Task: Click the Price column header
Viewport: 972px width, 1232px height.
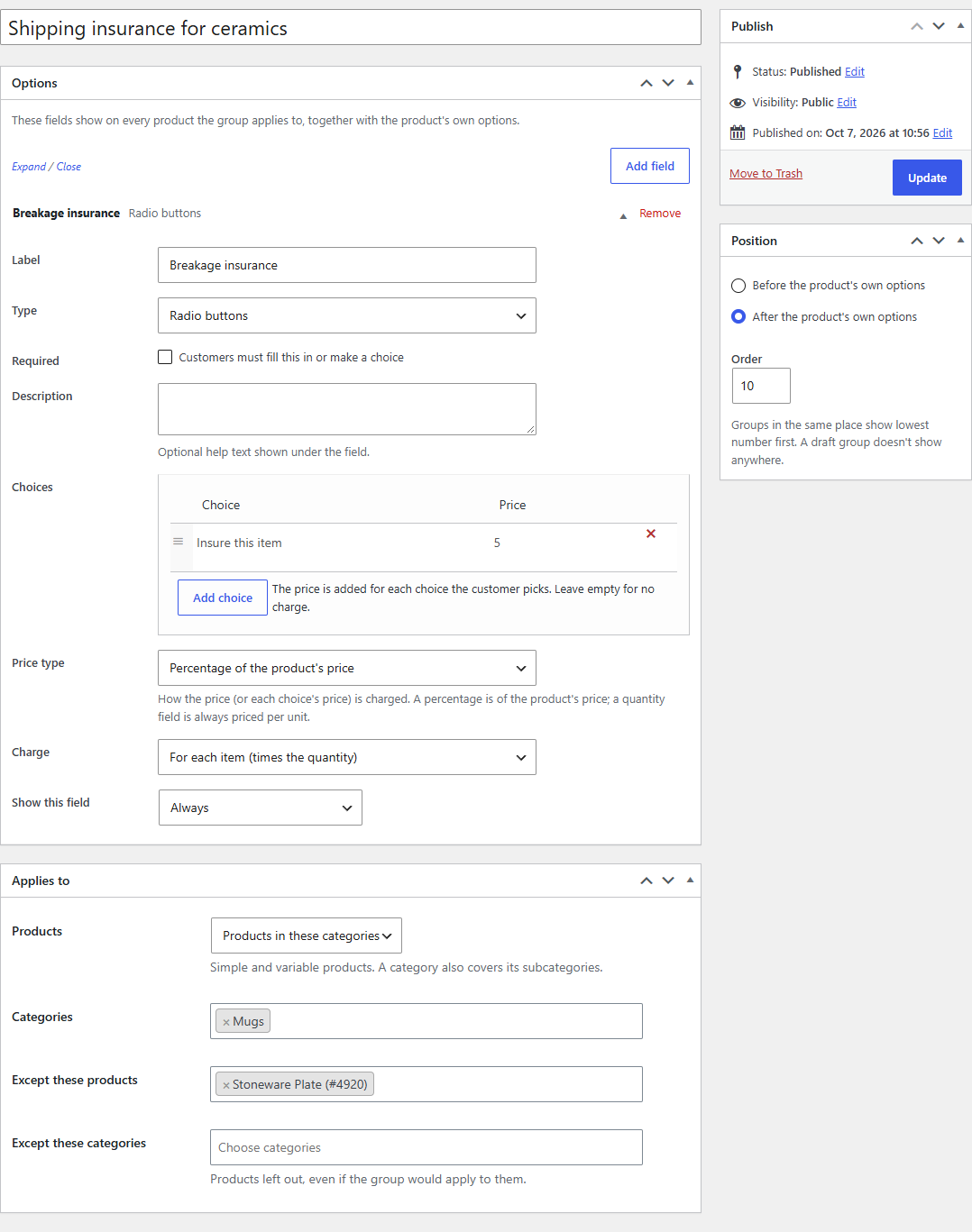Action: point(512,505)
